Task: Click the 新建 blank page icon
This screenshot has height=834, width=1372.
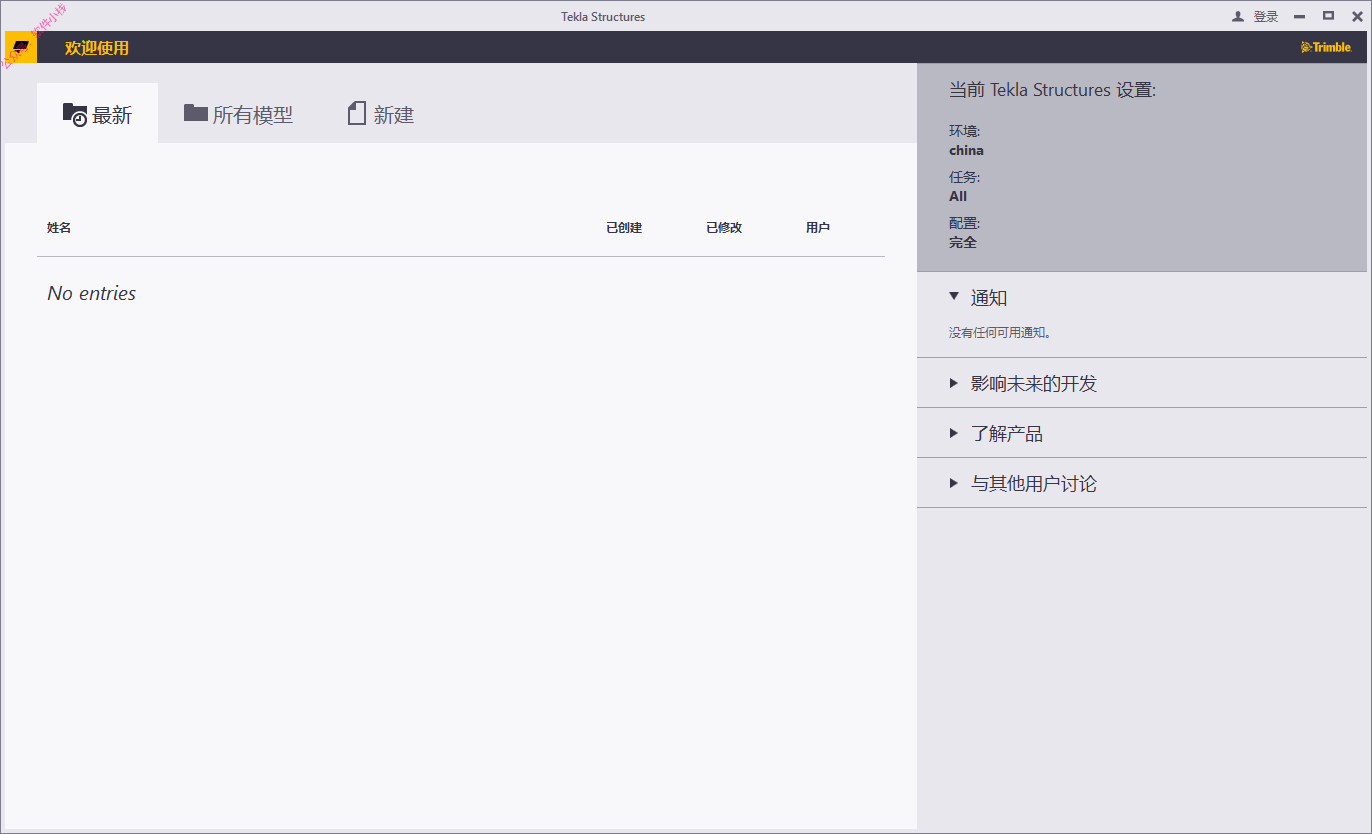Action: pyautogui.click(x=357, y=113)
